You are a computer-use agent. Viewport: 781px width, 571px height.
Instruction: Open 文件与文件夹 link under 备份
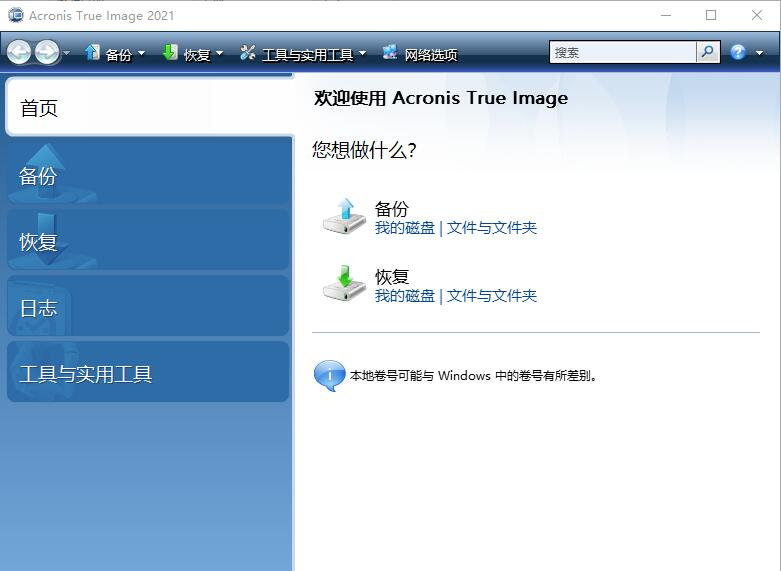[492, 228]
